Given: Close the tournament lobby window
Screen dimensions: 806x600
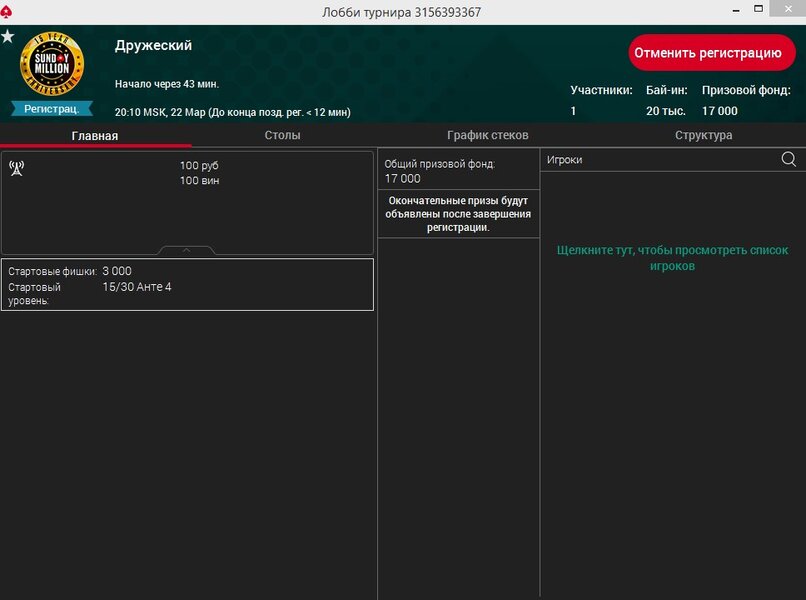Looking at the screenshot, I should pos(786,12).
